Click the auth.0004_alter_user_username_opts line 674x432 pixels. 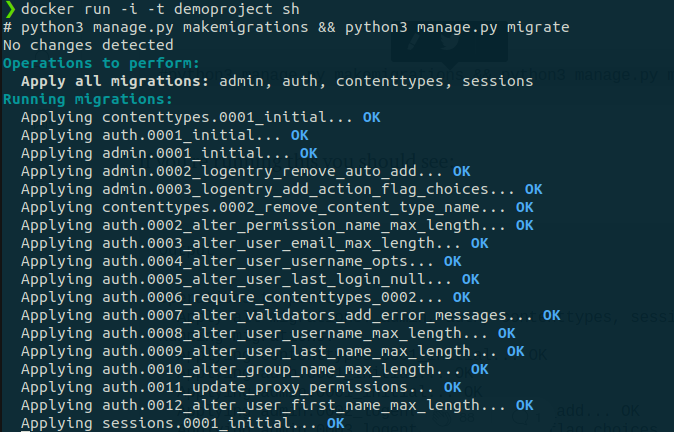click(241, 262)
